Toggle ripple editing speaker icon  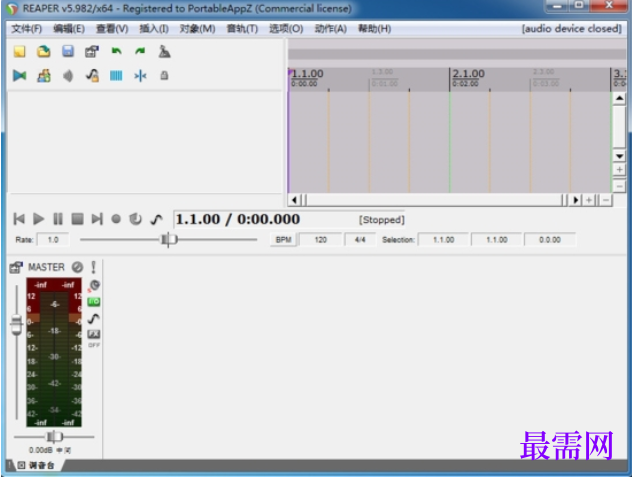(68, 76)
